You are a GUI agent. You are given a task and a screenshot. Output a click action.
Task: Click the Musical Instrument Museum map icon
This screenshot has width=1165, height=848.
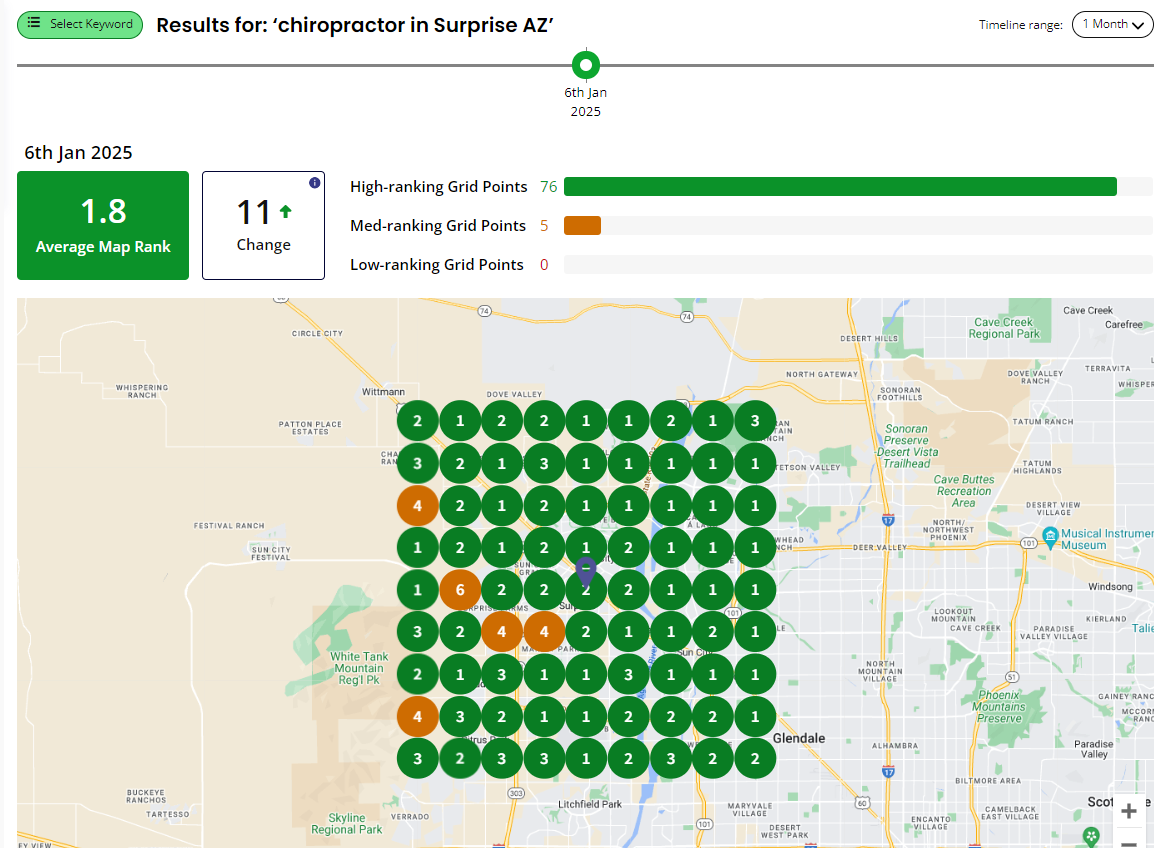(x=1050, y=535)
